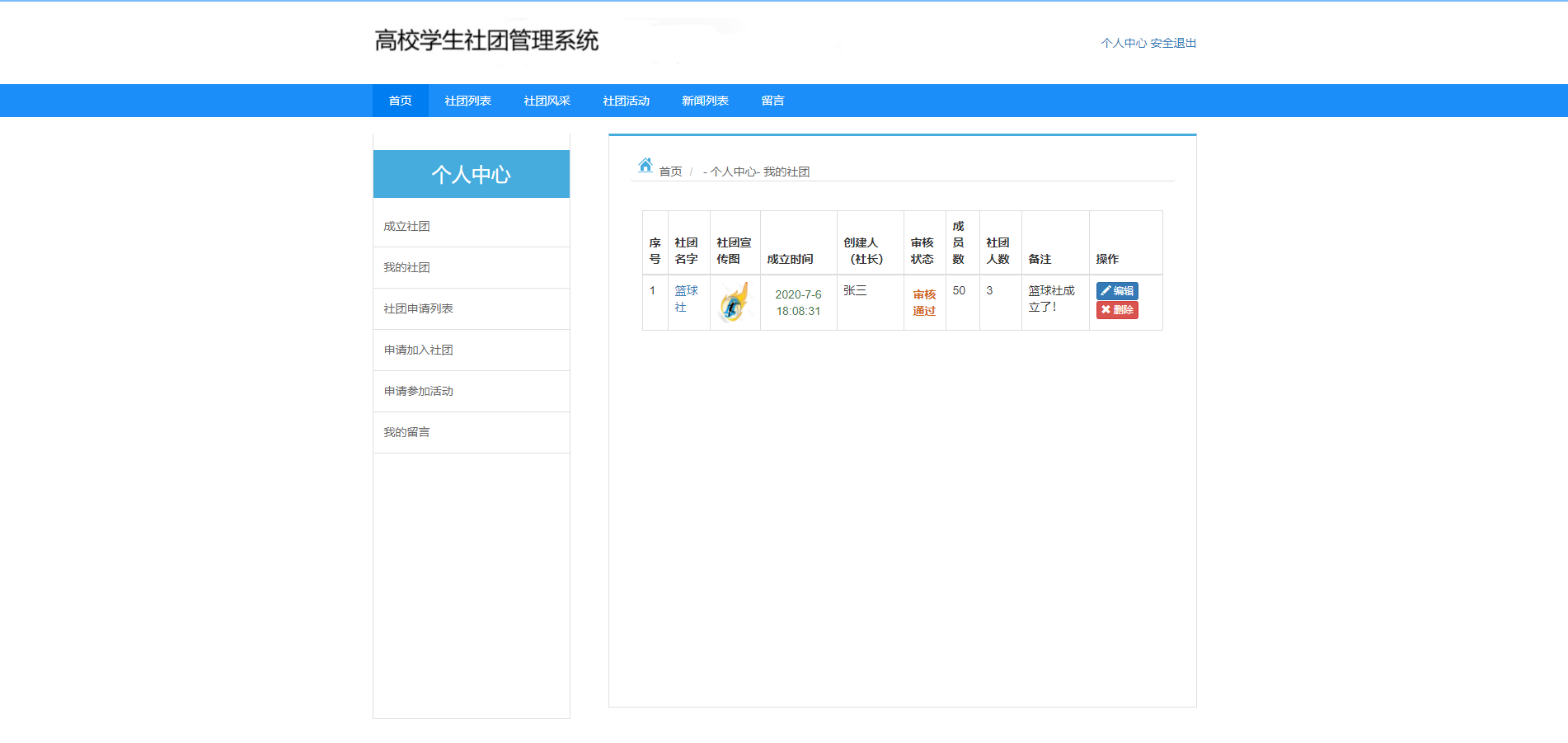Open the 社团活动 navigation tab
Viewport: 1568px width, 743px height.
pyautogui.click(x=627, y=101)
